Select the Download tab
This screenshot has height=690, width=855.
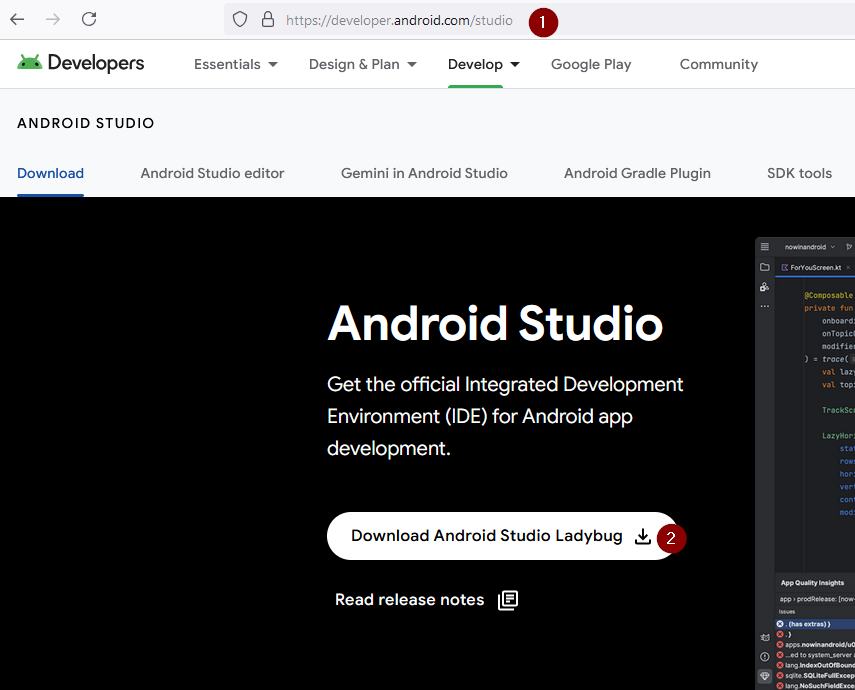tap(51, 173)
